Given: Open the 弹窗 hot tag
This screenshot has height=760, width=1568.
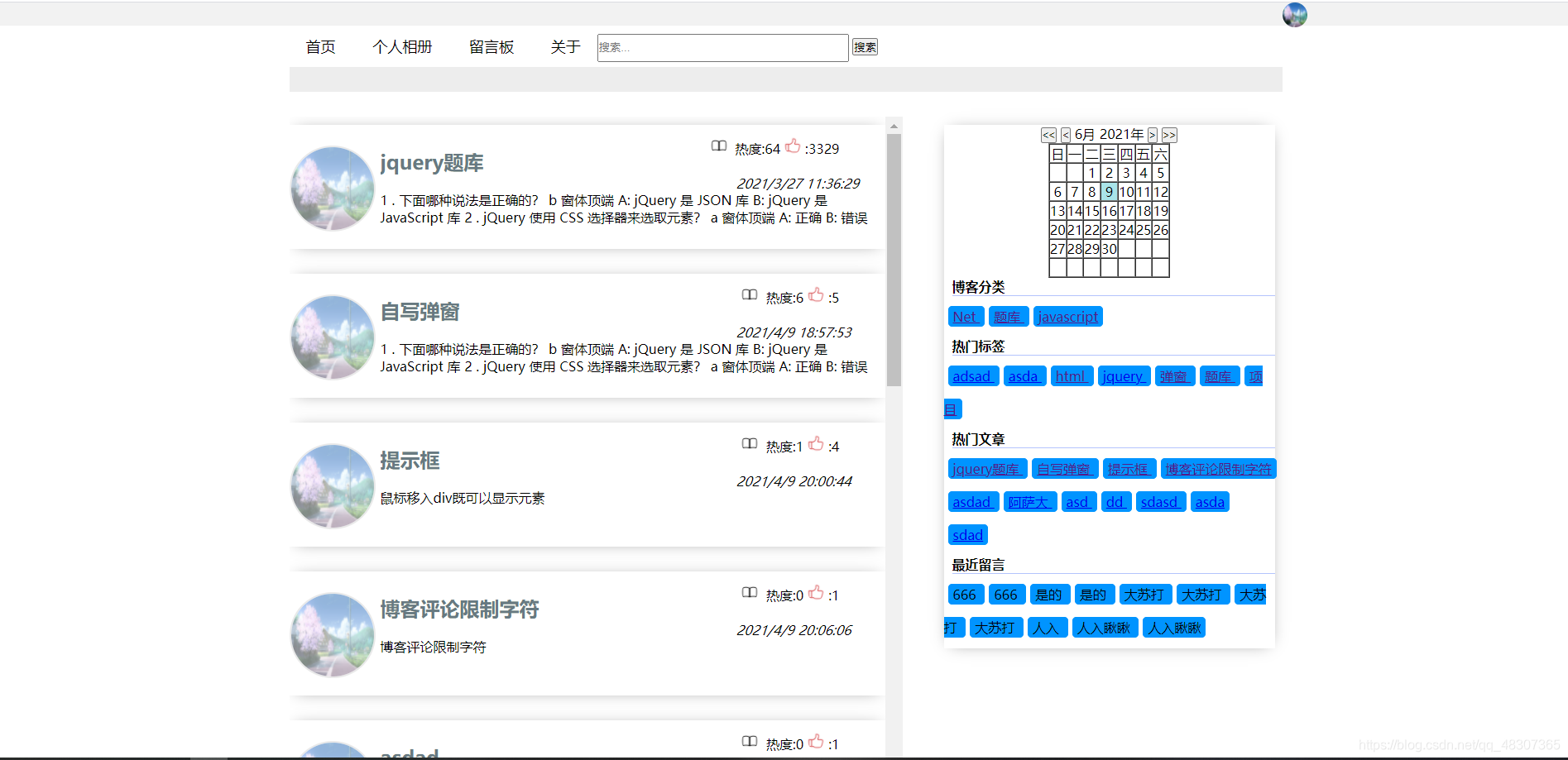Looking at the screenshot, I should click(x=1175, y=376).
